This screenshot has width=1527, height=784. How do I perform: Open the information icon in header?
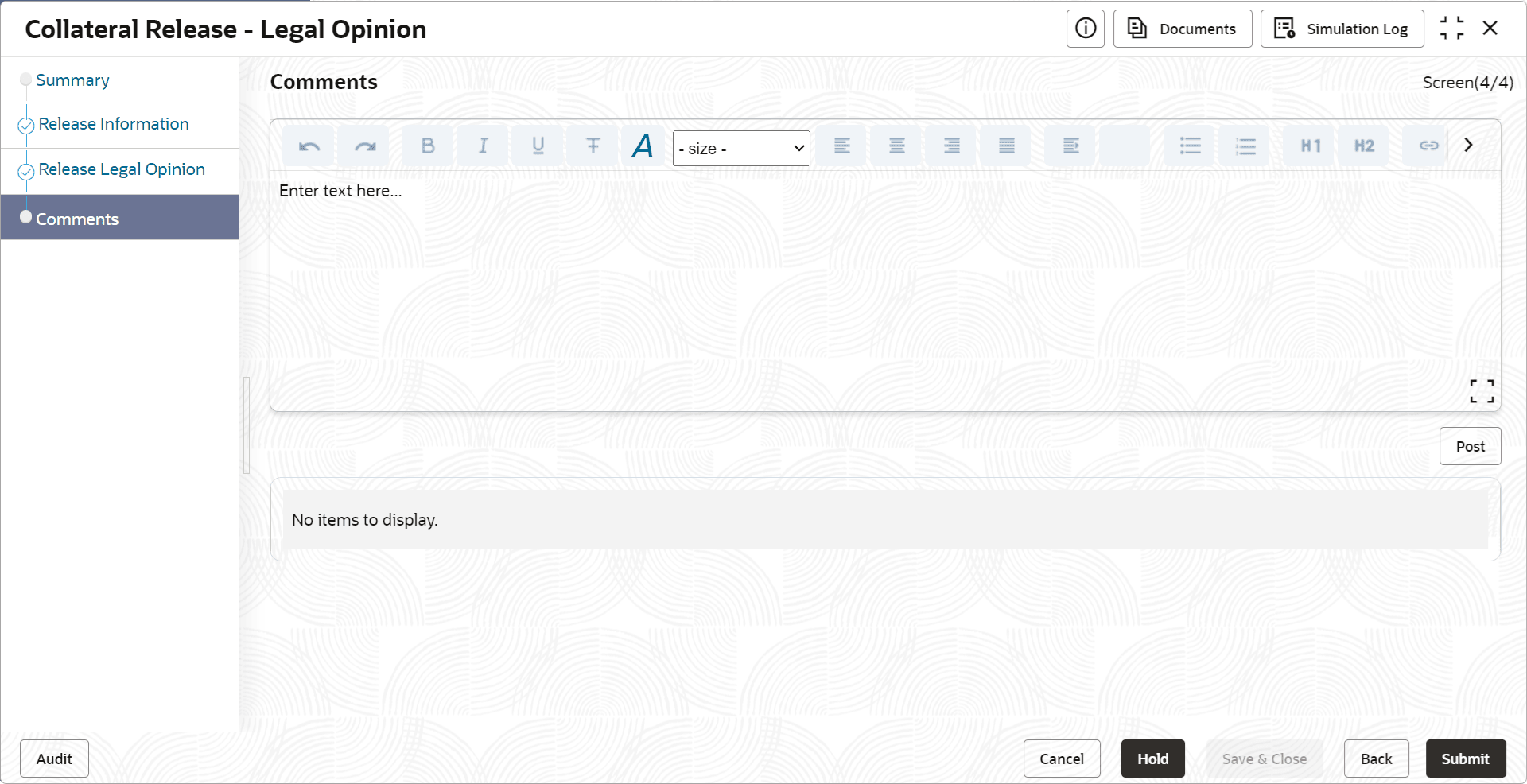coord(1086,29)
